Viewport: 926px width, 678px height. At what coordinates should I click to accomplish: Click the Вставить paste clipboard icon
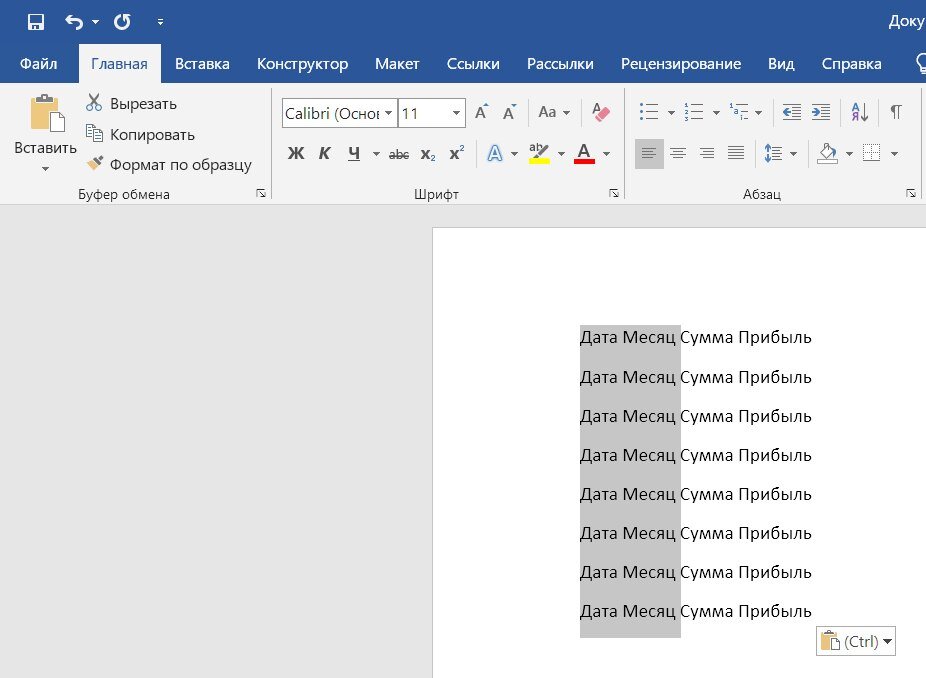46,113
